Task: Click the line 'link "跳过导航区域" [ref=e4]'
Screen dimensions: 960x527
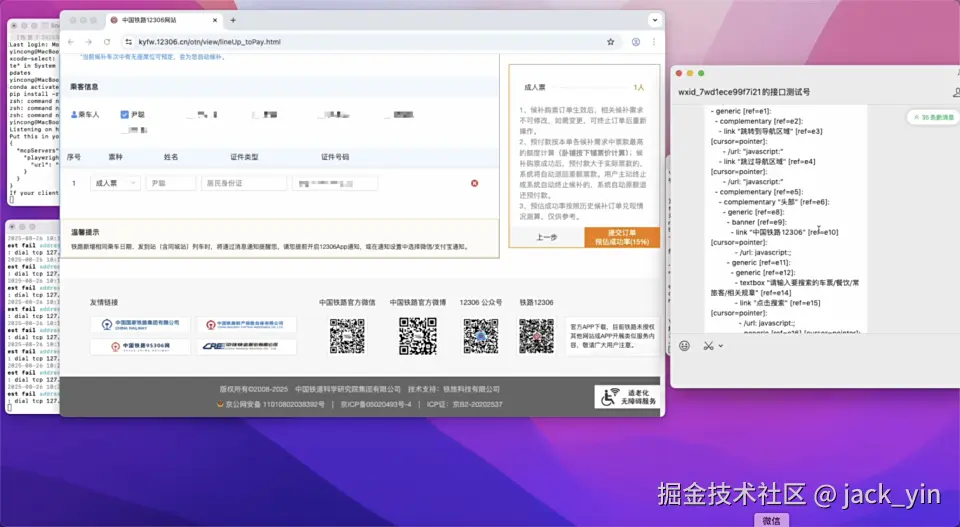Action: (x=769, y=162)
